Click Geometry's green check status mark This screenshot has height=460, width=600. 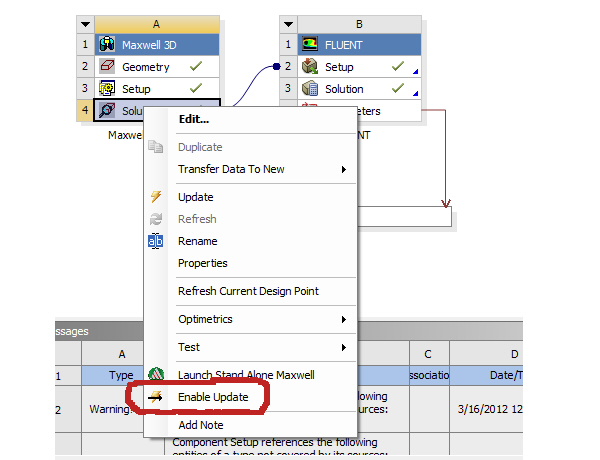[x=196, y=66]
